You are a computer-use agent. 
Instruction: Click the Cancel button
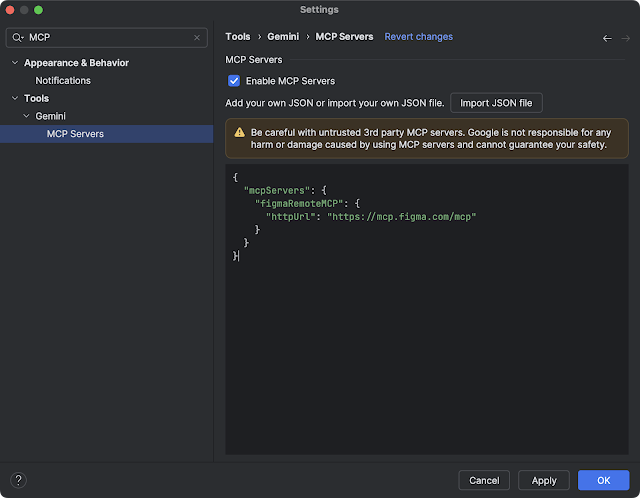click(484, 480)
